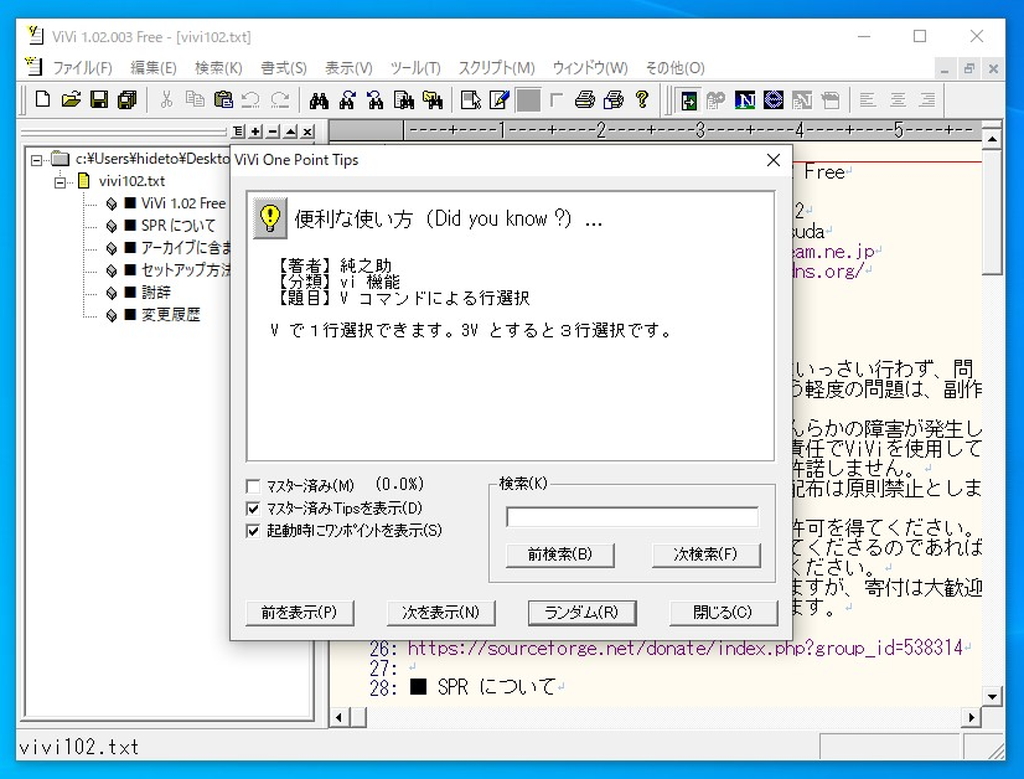
Task: Open the スクリプト(M) menu
Action: click(498, 68)
